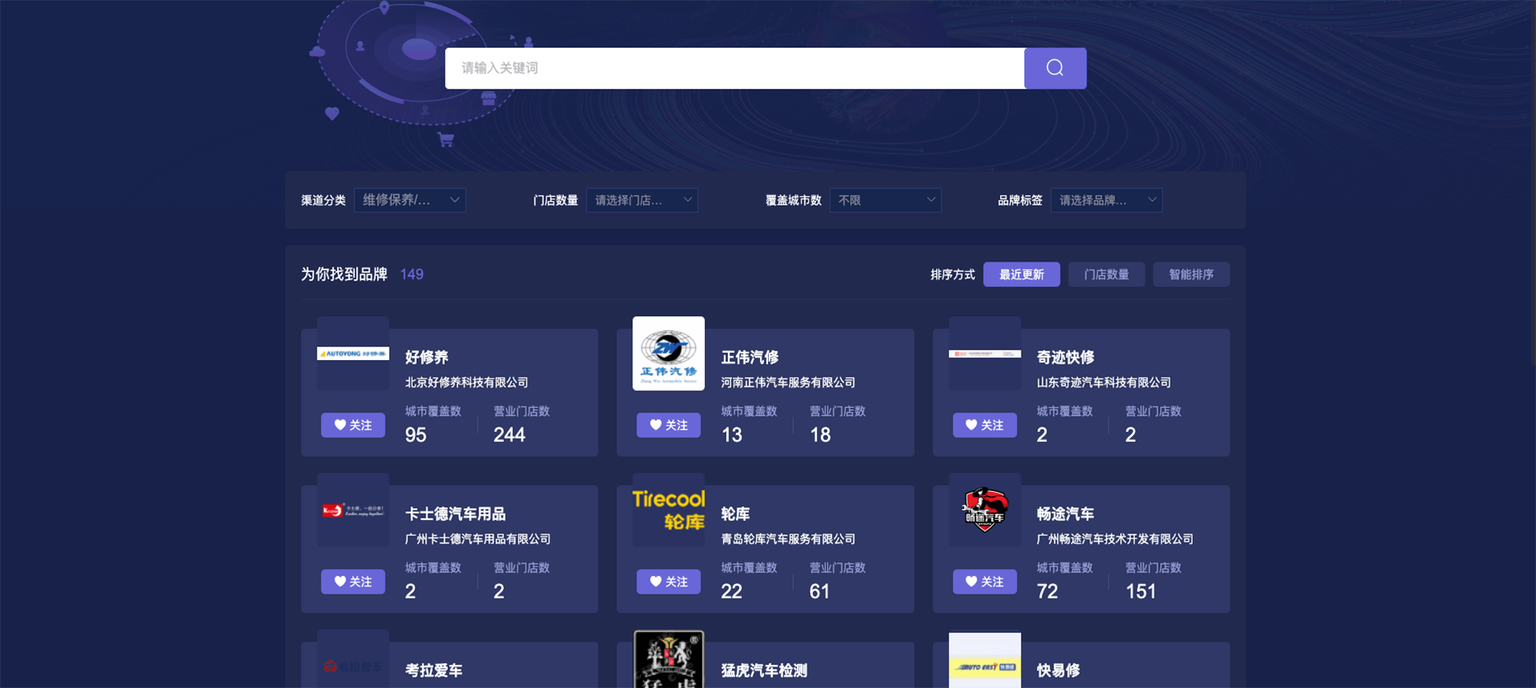Image resolution: width=1536 pixels, height=688 pixels.
Task: Click company name 广州卡士德汽车用品有限公司
Action: [x=478, y=539]
